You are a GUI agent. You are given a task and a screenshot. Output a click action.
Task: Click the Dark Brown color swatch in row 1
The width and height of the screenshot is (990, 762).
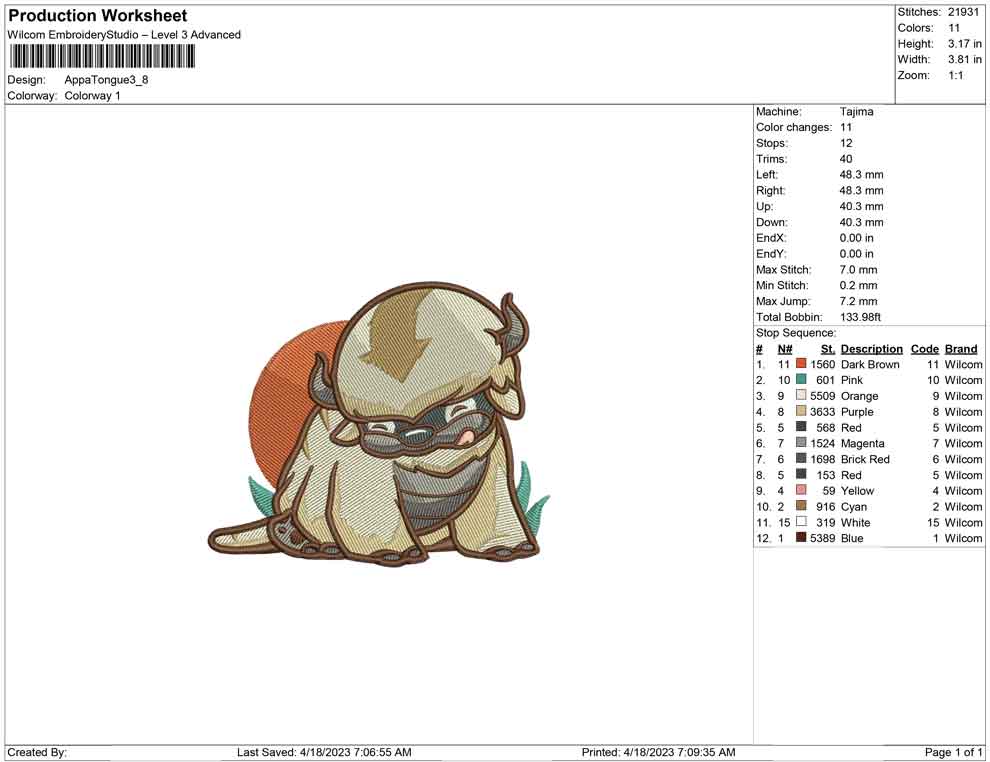pyautogui.click(x=801, y=364)
